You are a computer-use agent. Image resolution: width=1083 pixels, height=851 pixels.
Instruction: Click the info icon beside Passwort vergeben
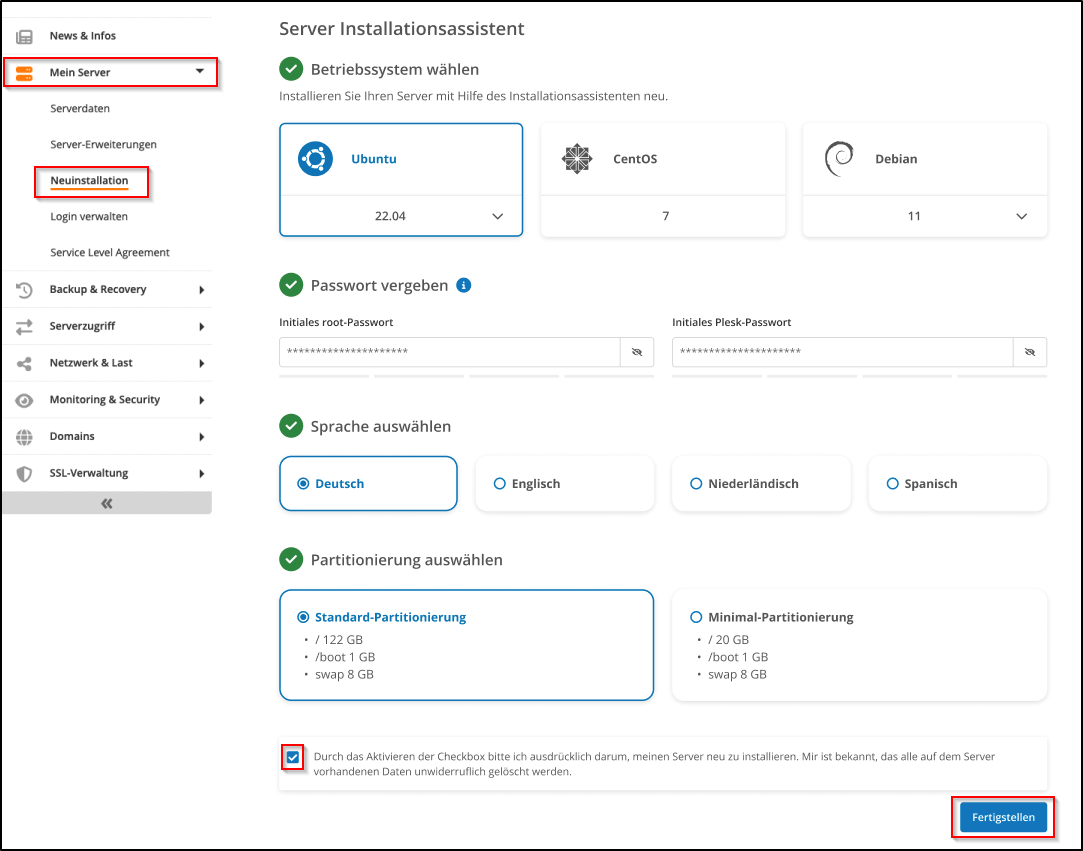tap(463, 285)
